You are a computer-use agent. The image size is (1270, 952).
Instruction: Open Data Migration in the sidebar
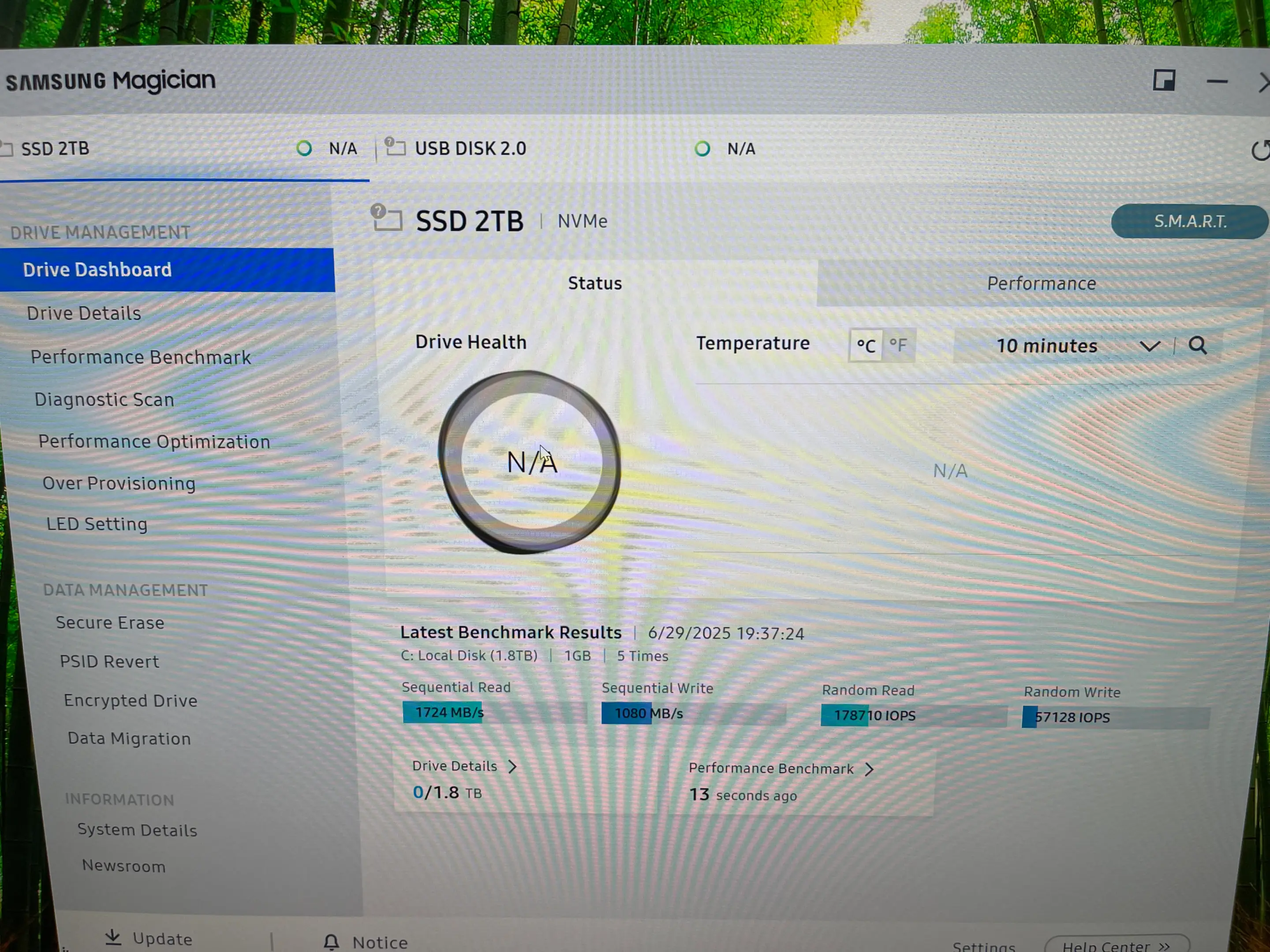coord(129,739)
